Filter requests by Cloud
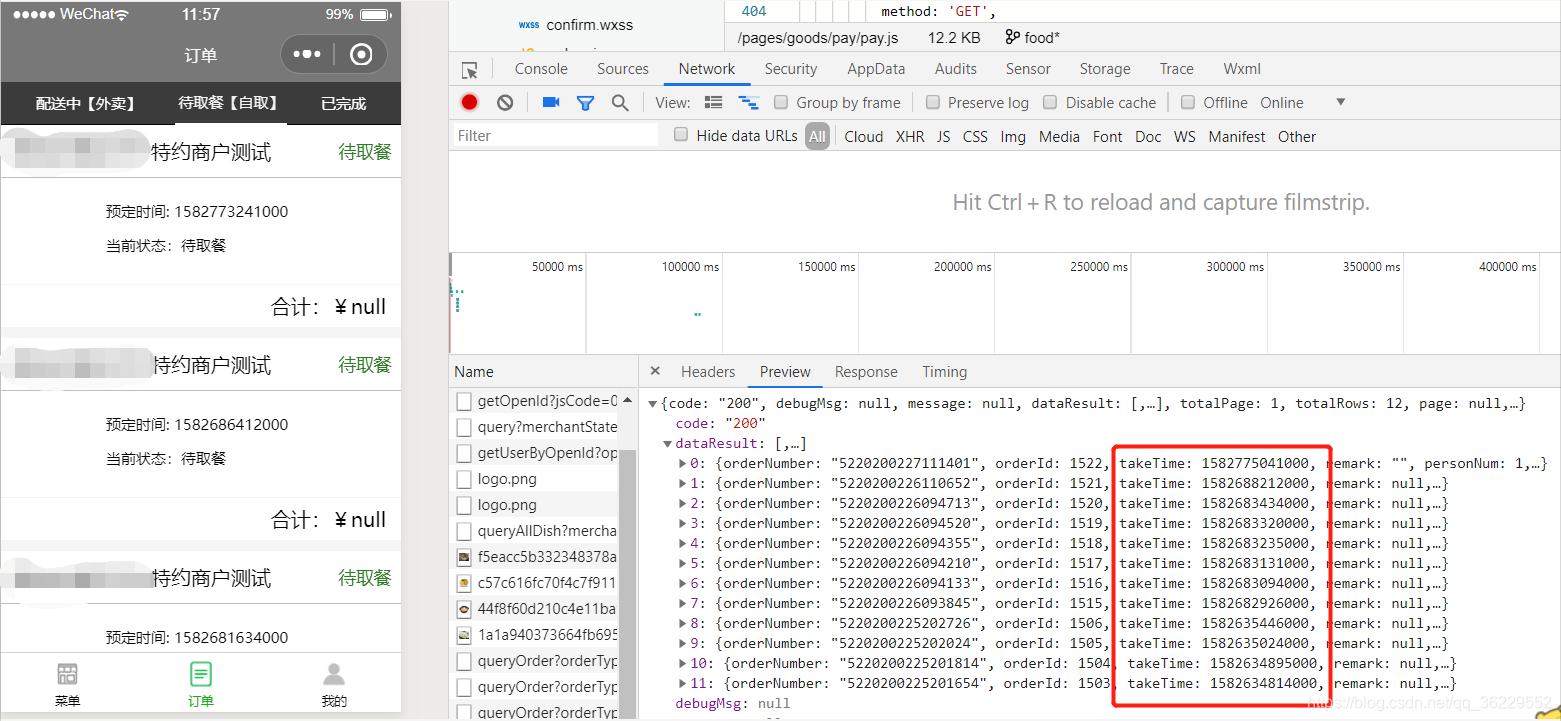The width and height of the screenshot is (1561, 721). tap(864, 137)
